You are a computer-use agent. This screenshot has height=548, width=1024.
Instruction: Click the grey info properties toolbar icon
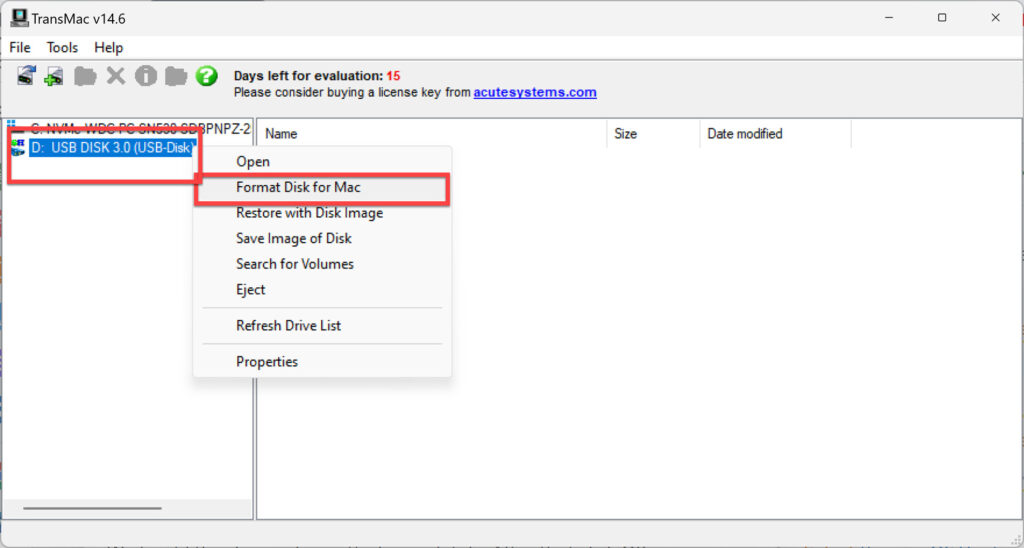[x=146, y=76]
